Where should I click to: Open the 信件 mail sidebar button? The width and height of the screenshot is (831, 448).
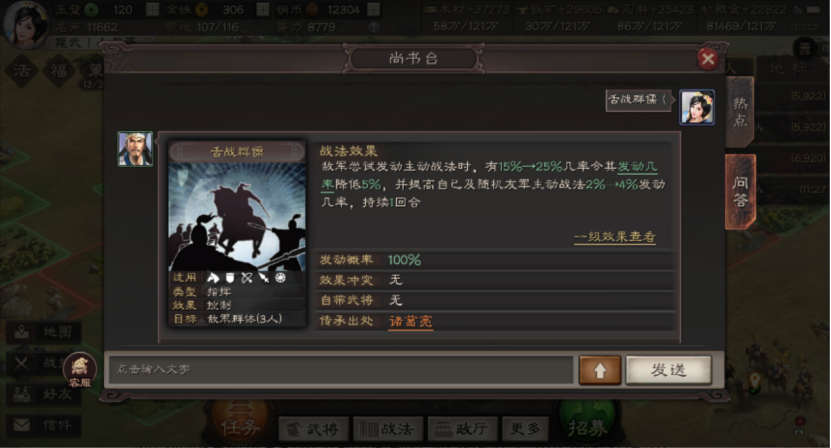45,425
